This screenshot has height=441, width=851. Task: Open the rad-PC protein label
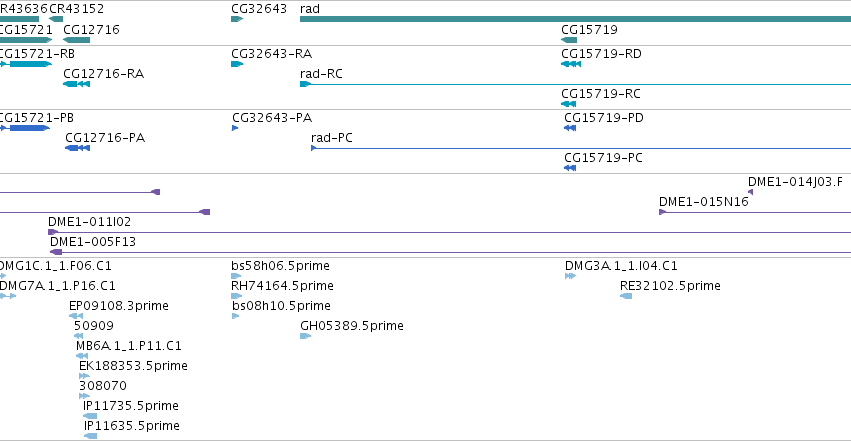pos(332,138)
